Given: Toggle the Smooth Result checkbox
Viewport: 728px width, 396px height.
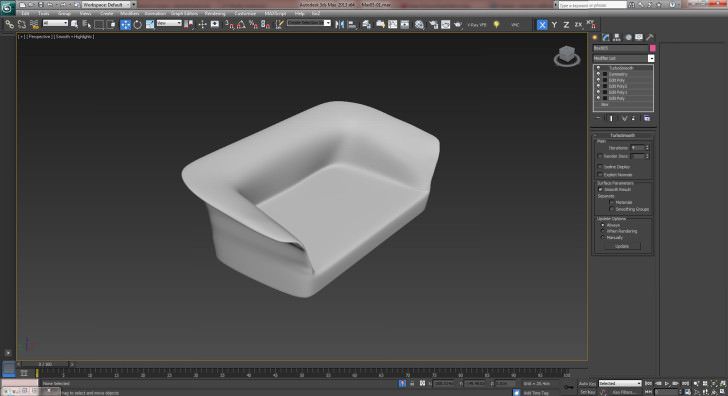Looking at the screenshot, I should [x=600, y=189].
